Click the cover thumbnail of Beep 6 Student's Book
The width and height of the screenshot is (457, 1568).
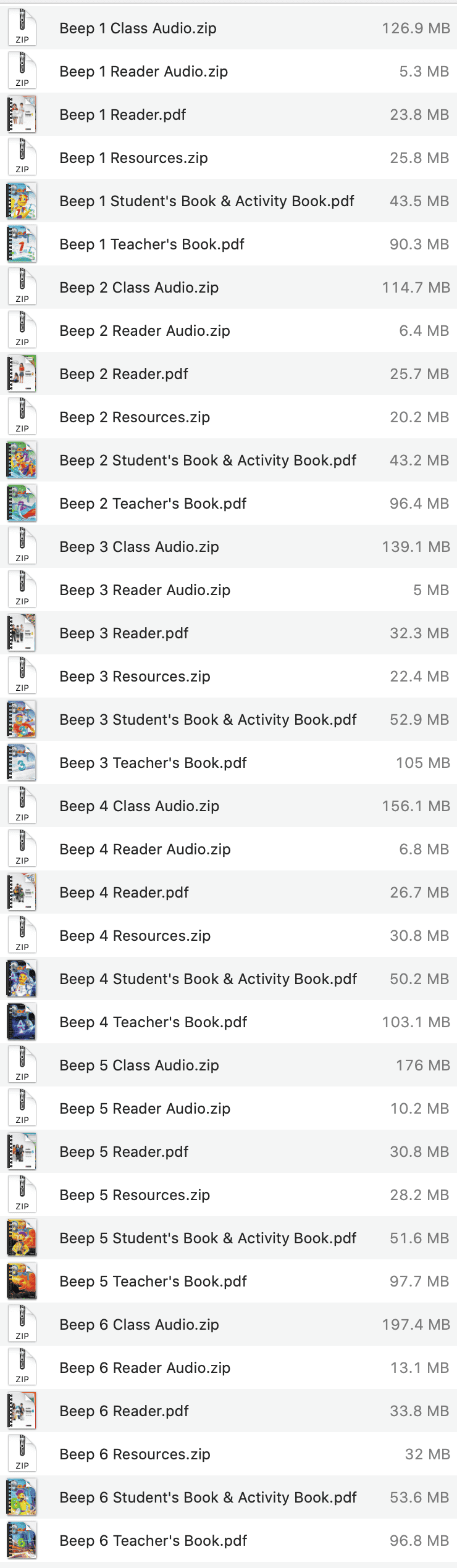coord(22,1497)
